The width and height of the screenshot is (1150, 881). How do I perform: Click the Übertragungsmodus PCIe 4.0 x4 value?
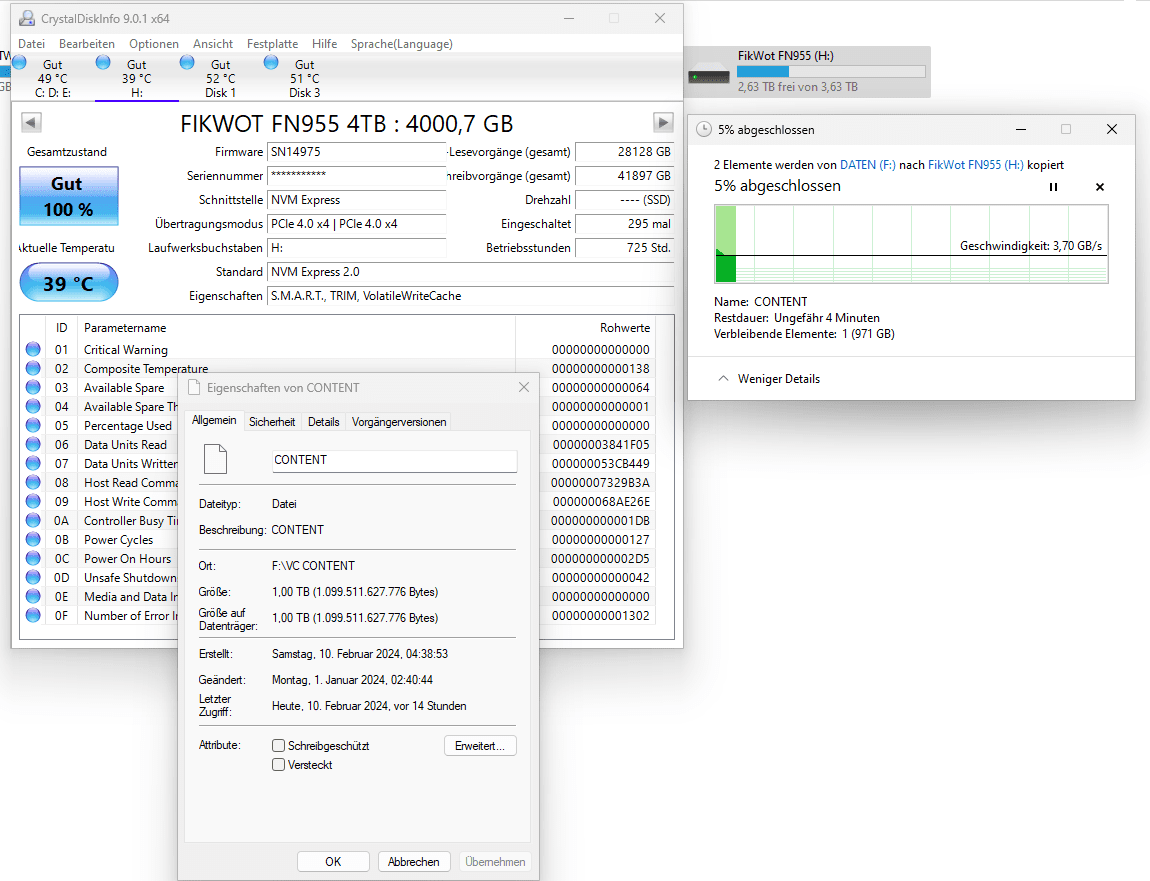356,224
